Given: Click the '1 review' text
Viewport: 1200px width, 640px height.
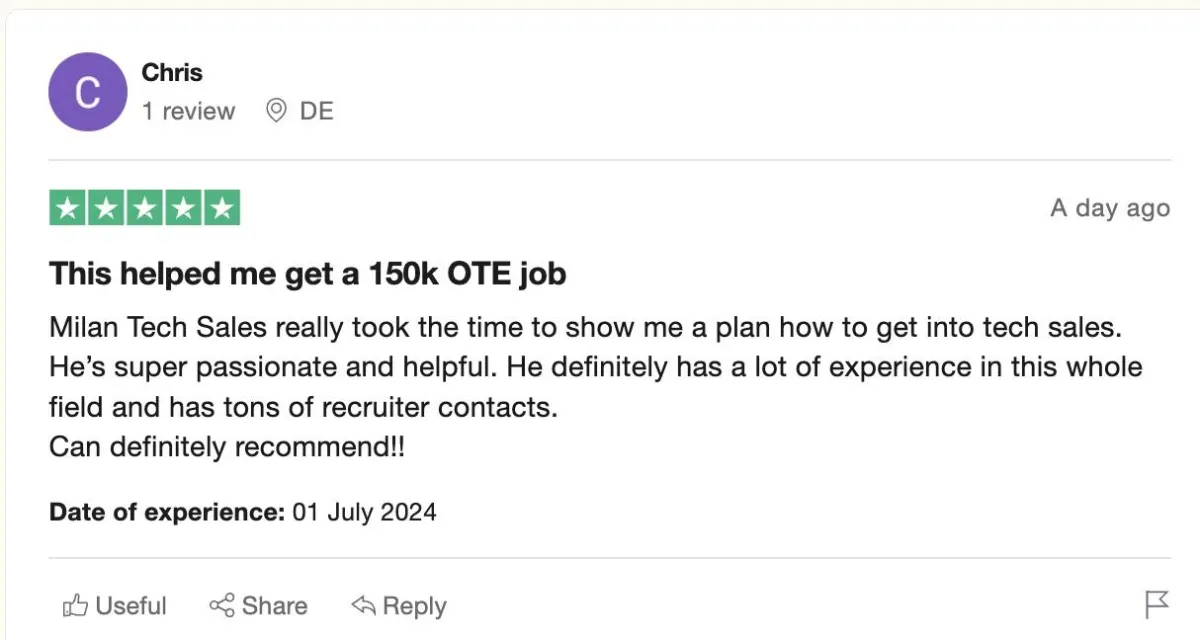Looking at the screenshot, I should point(188,111).
